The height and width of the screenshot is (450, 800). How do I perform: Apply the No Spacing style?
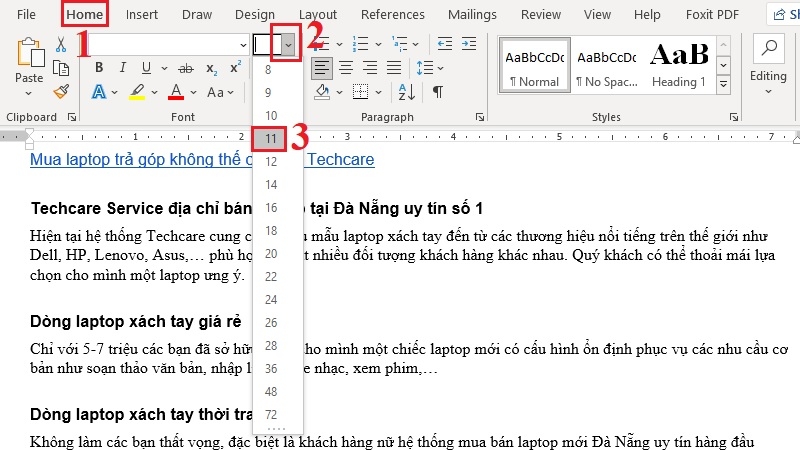(607, 66)
